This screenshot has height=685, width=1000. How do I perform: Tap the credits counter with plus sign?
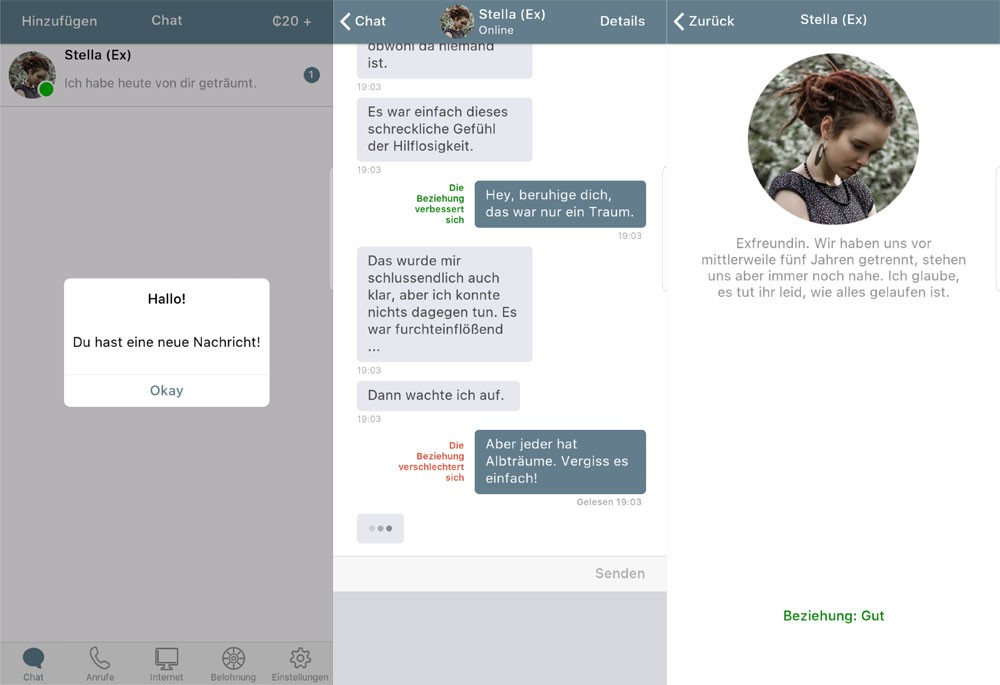pos(291,21)
